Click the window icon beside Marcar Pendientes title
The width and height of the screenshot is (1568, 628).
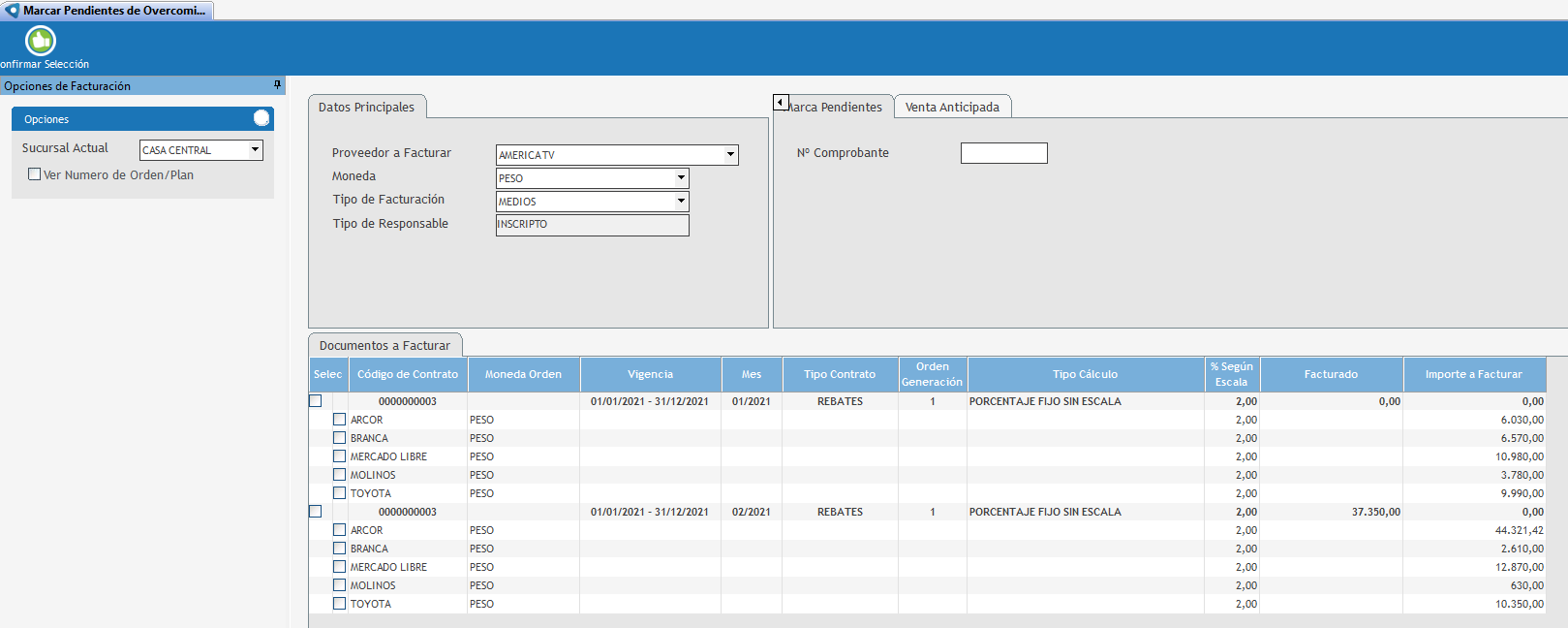point(12,11)
